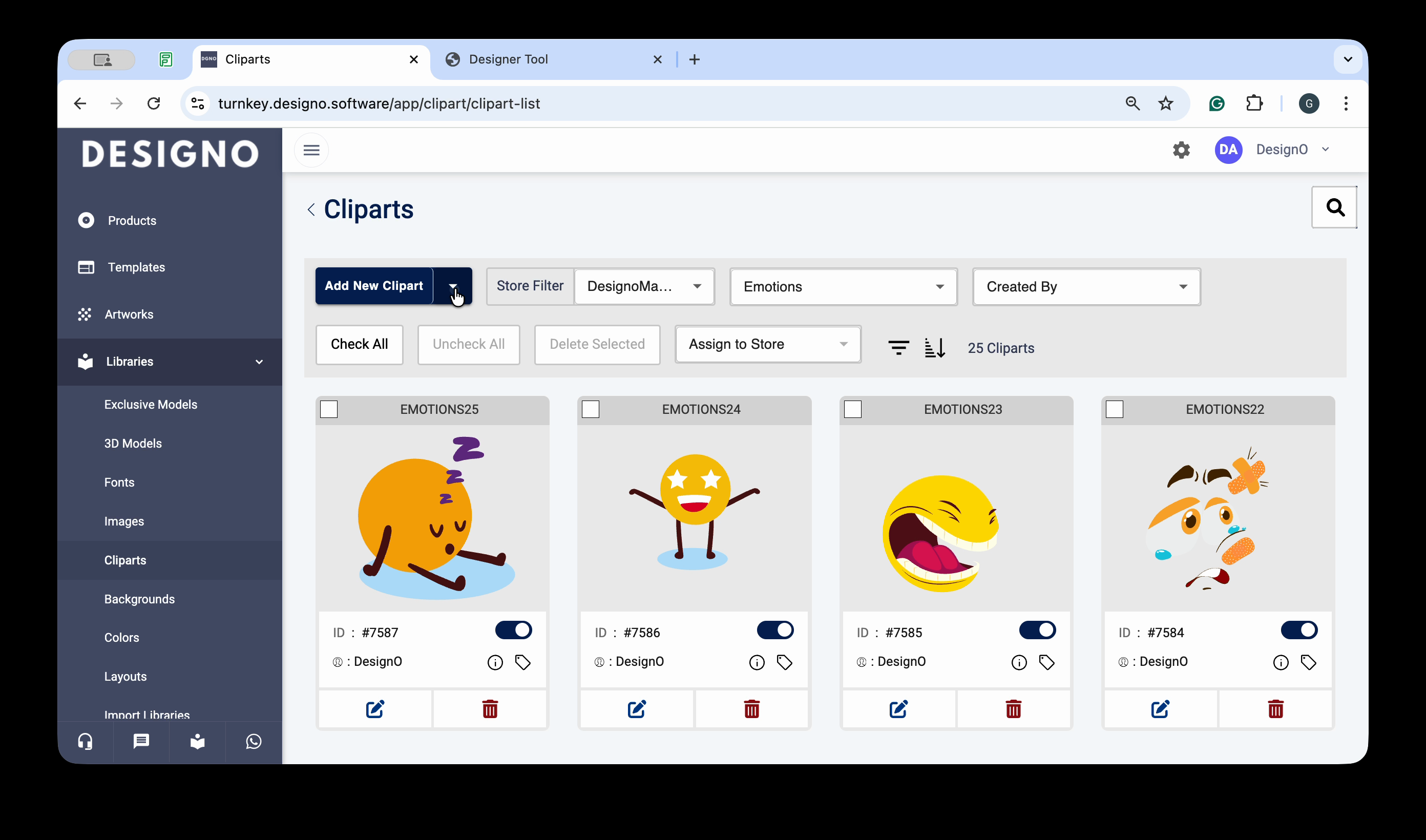Open Backgrounds in the Libraries menu

click(x=139, y=599)
